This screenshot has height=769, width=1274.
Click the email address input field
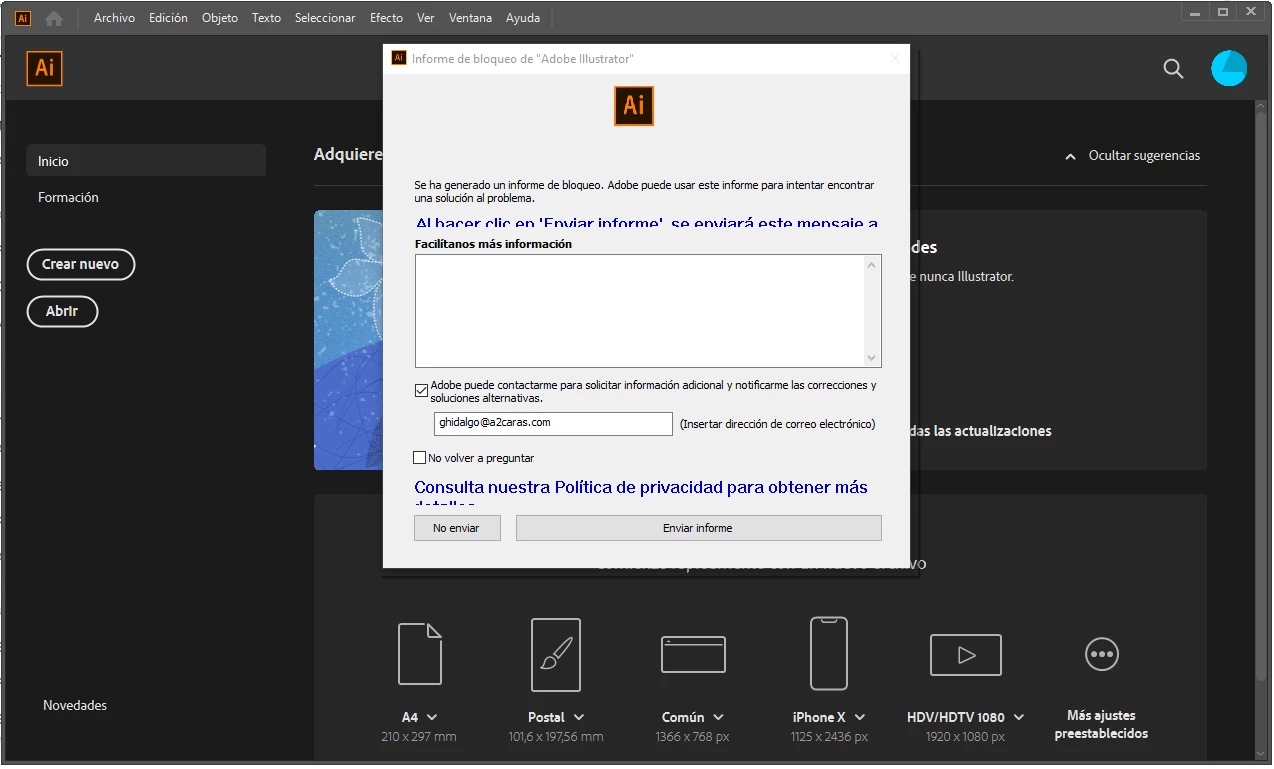pos(553,424)
